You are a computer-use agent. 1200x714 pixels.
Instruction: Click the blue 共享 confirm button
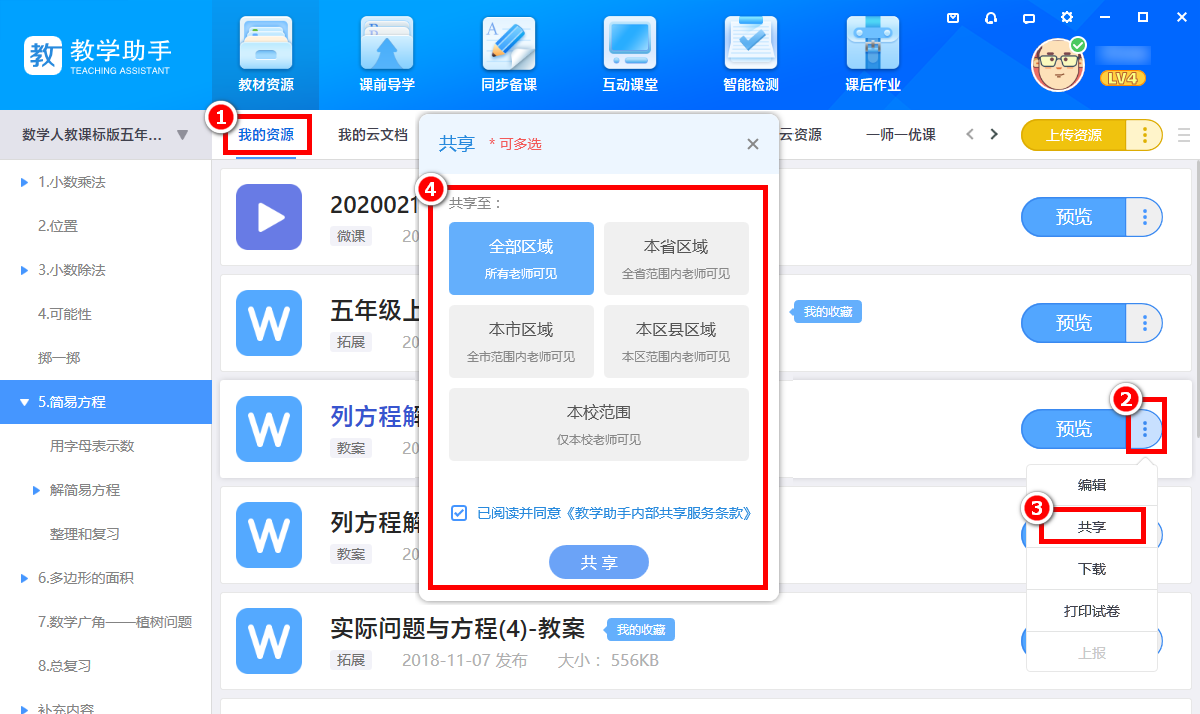(x=598, y=562)
